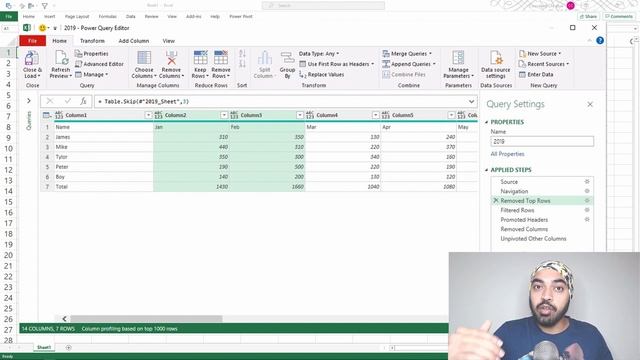Open the Merge Queries dropdown
This screenshot has width=640, height=360.
(407, 53)
